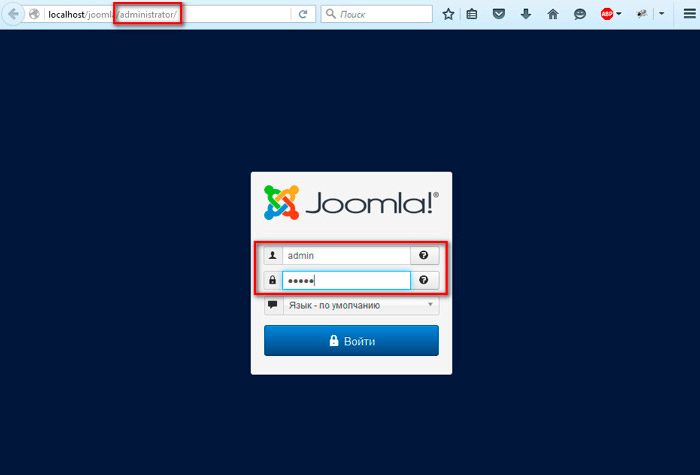
Task: Click the magnifier icon in search box
Action: (x=331, y=14)
